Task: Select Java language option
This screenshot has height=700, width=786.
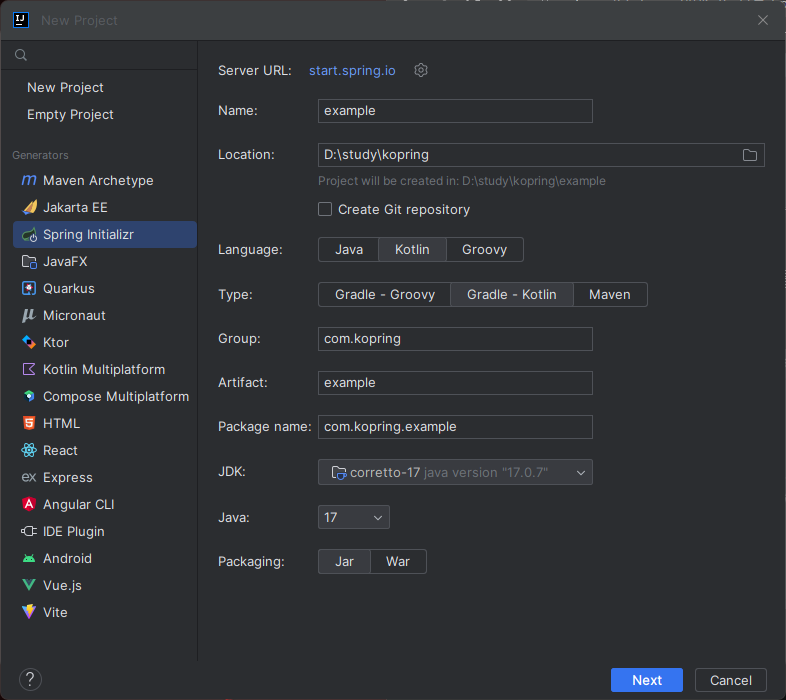Action: click(x=349, y=250)
